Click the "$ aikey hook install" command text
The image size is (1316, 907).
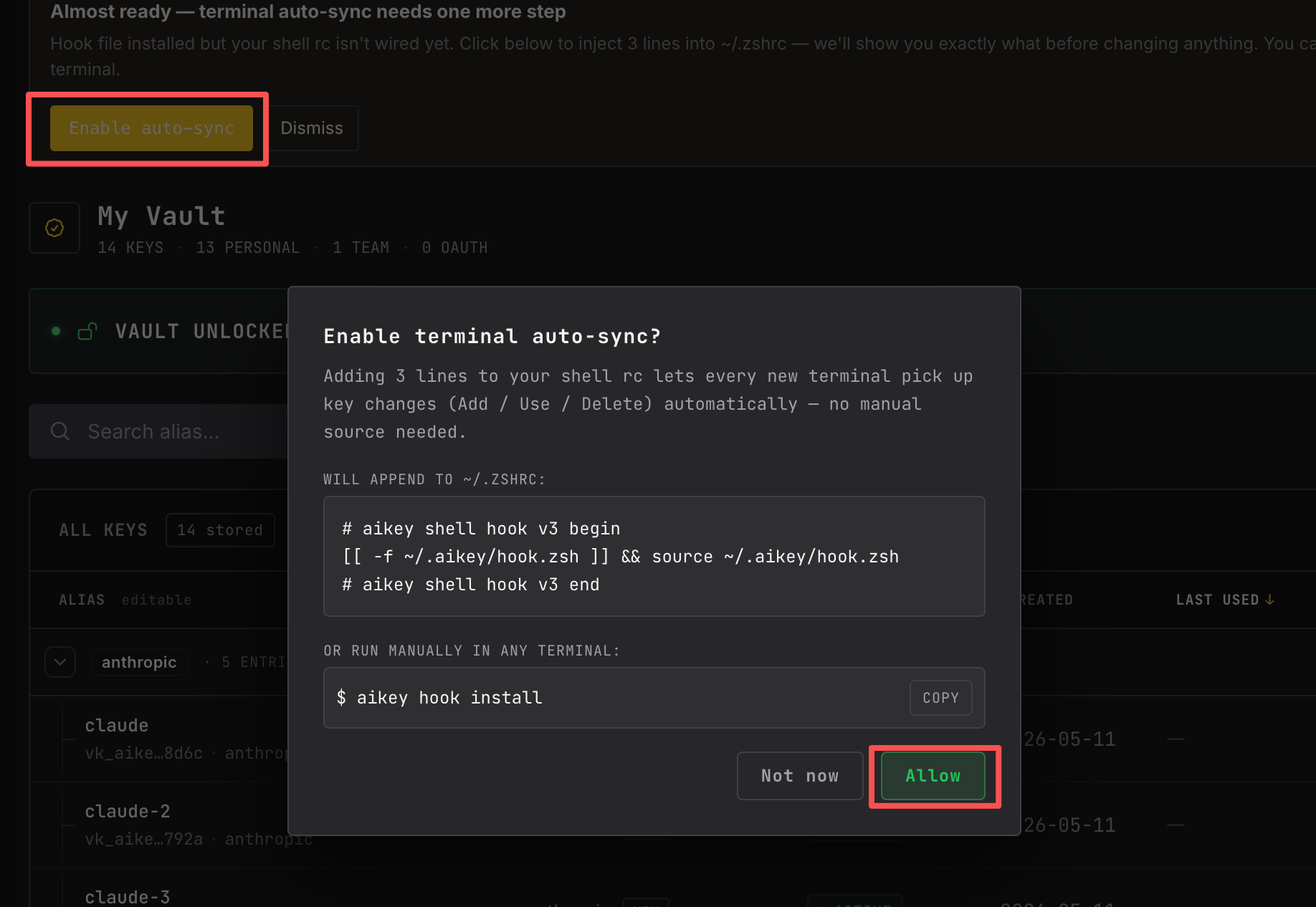[x=439, y=698]
